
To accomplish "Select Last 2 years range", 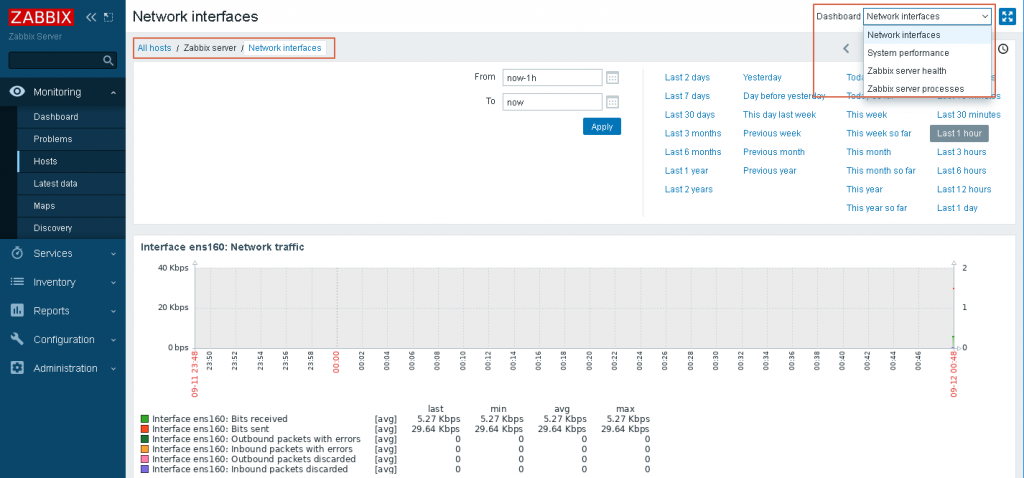I will (689, 189).
